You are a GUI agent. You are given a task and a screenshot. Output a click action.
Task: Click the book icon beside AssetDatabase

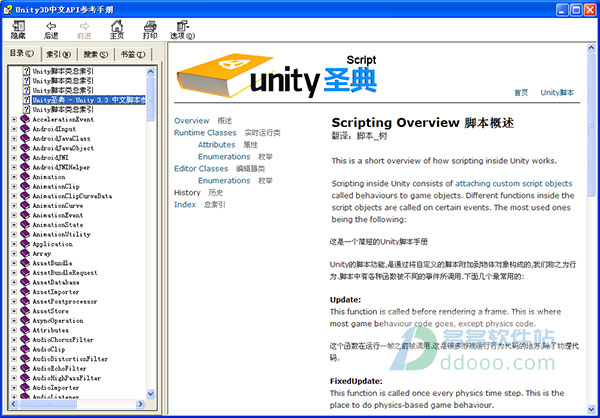click(25, 282)
